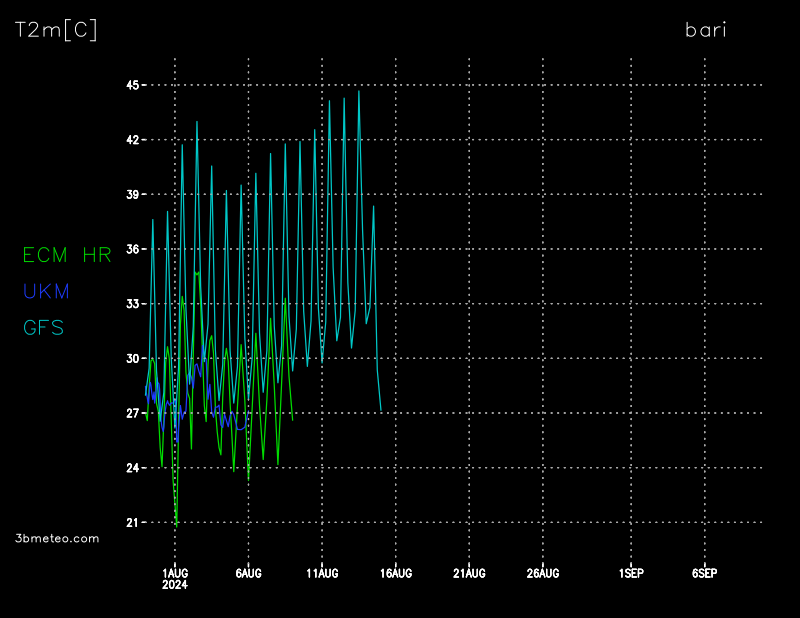Click the 42 degree y-axis label

tap(130, 140)
